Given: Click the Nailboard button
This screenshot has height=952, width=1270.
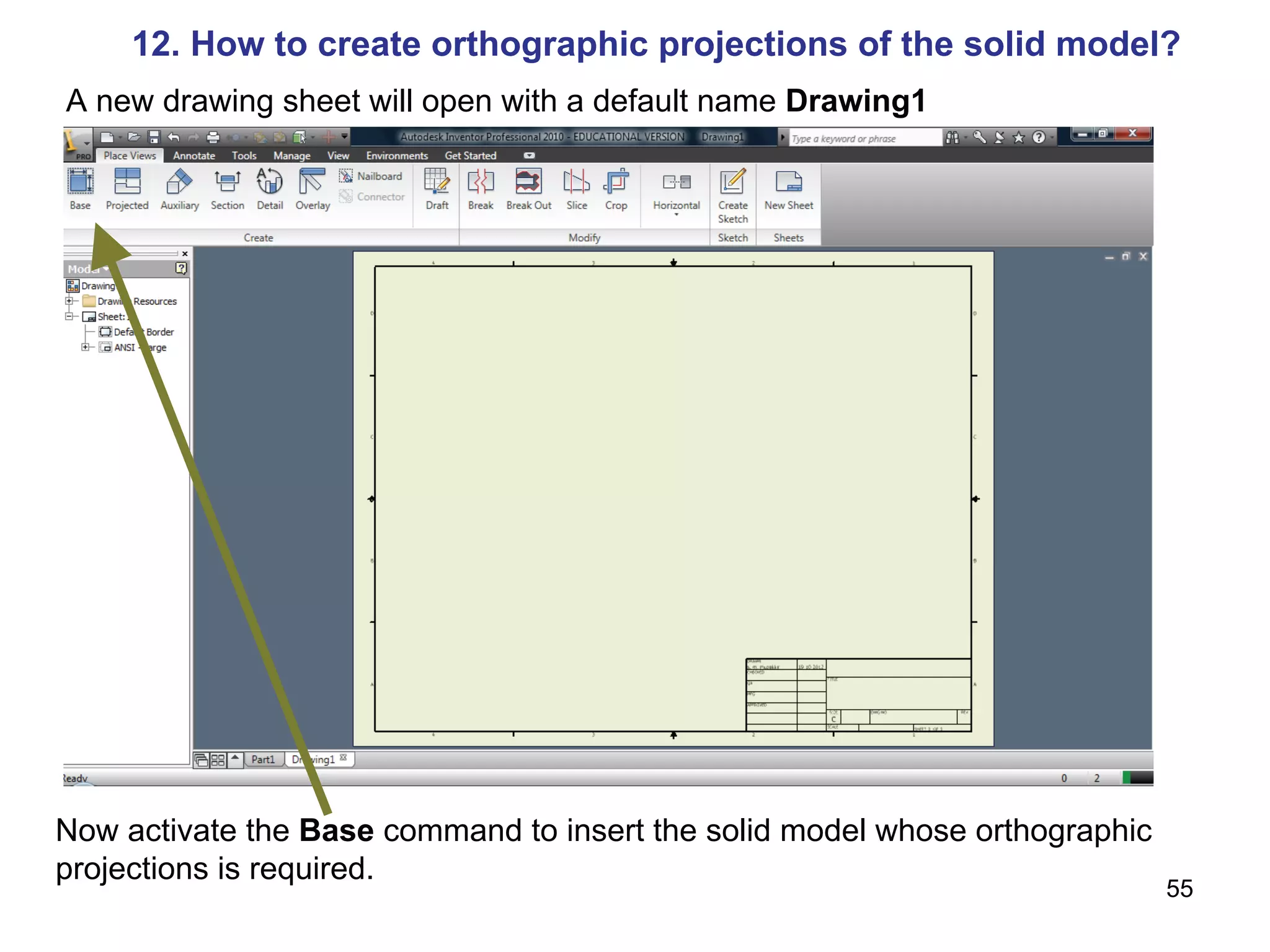Looking at the screenshot, I should click(x=371, y=177).
